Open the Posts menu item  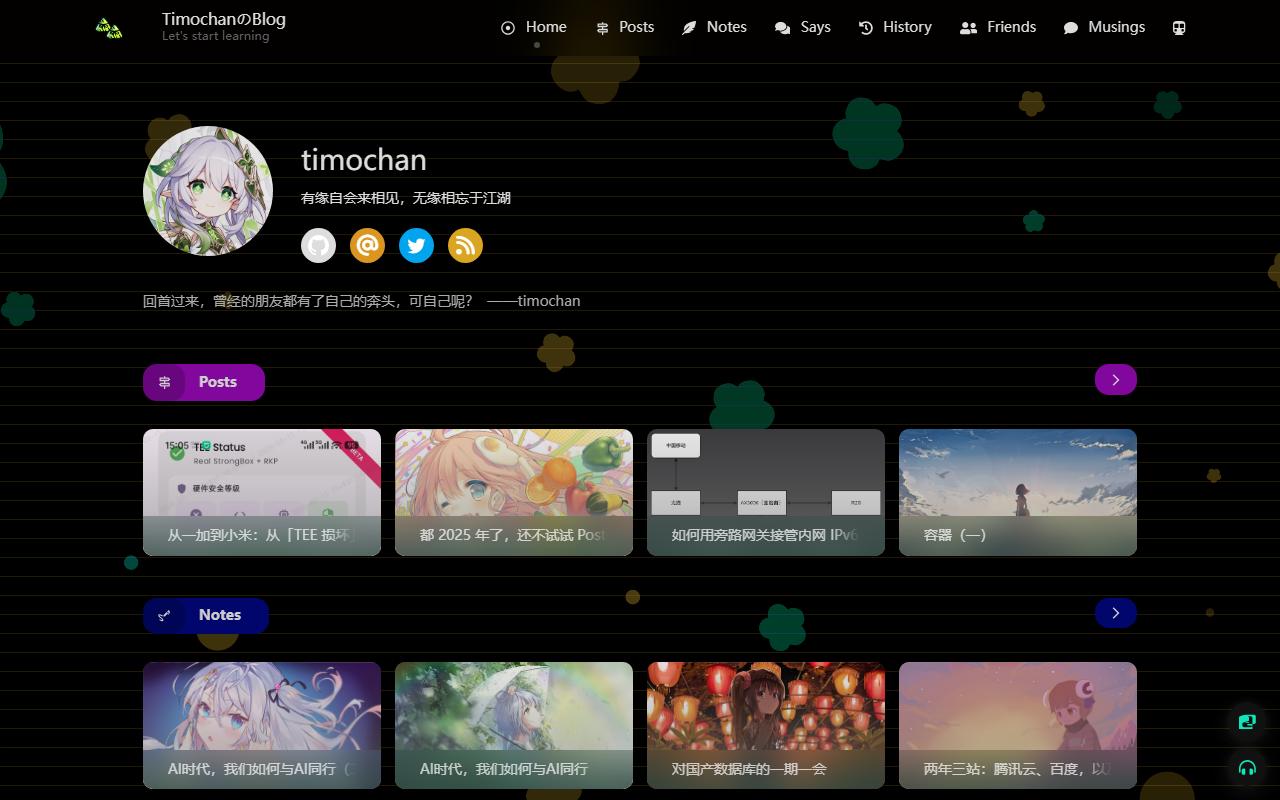[x=624, y=28]
